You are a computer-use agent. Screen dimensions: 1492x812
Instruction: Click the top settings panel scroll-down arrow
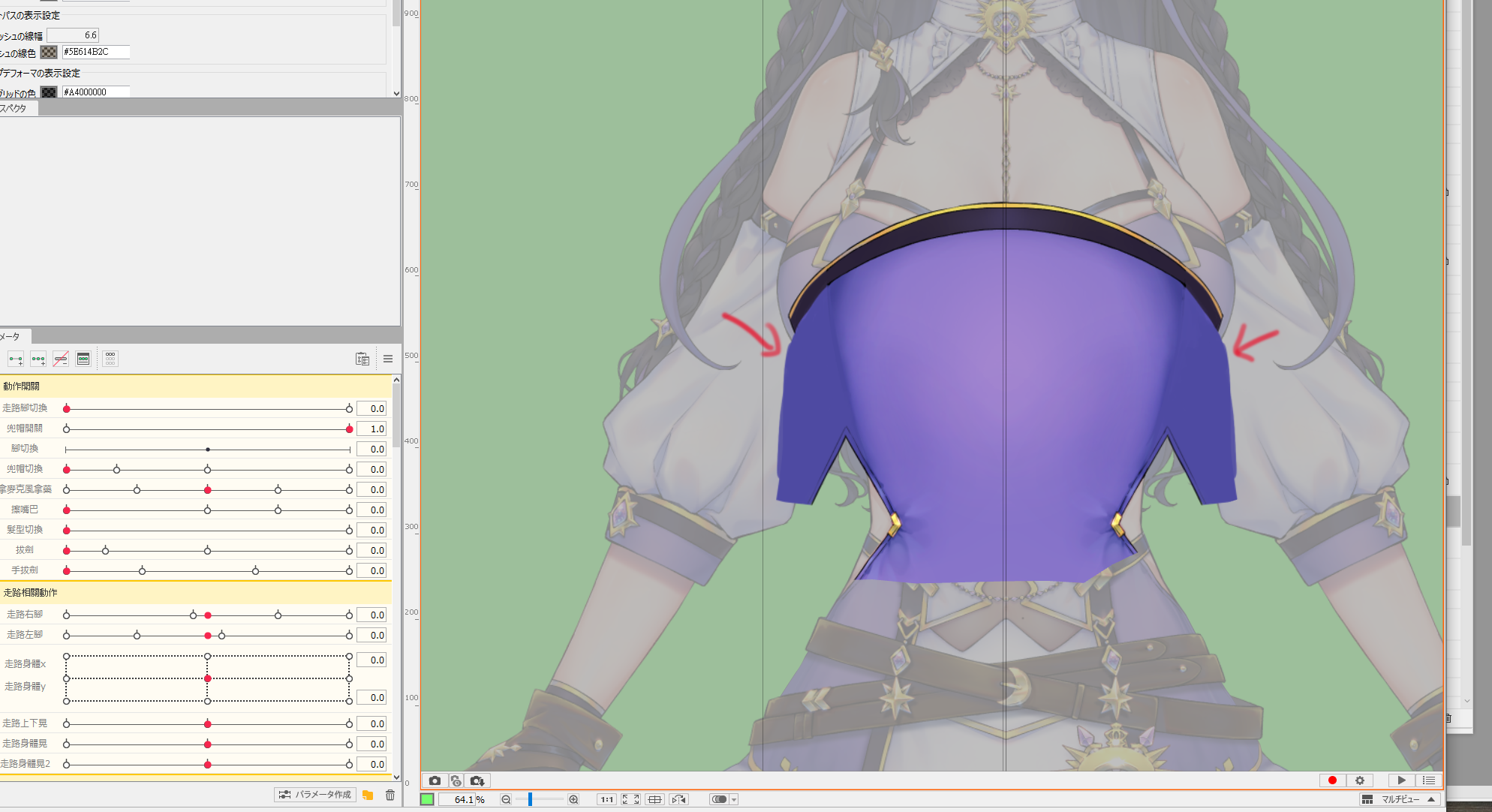[x=396, y=93]
